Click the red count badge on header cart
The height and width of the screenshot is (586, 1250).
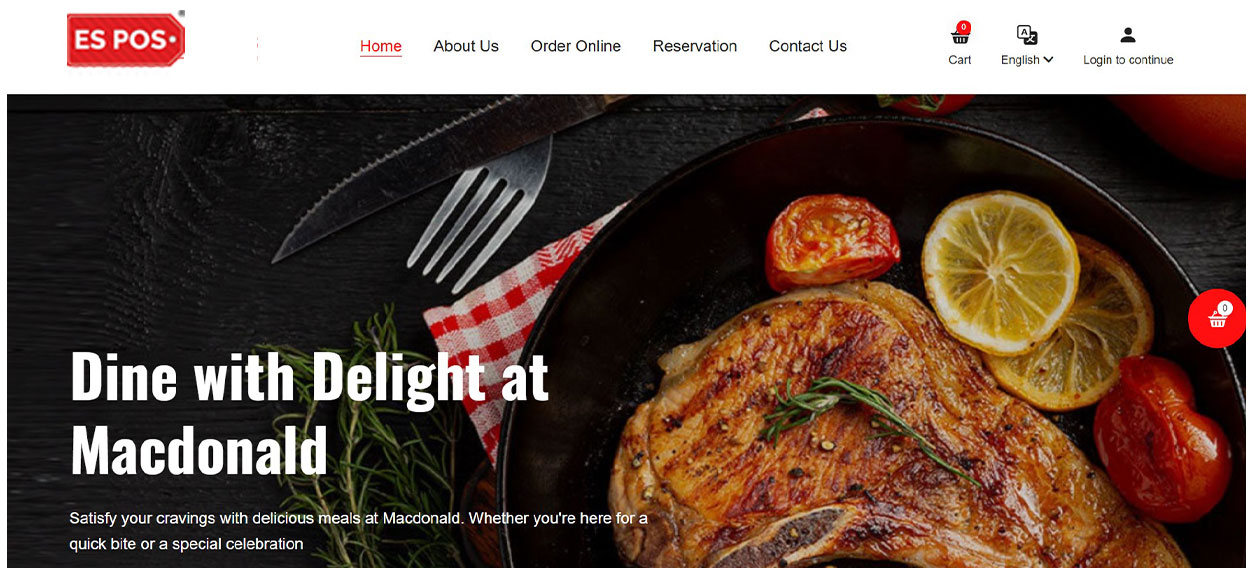click(964, 27)
